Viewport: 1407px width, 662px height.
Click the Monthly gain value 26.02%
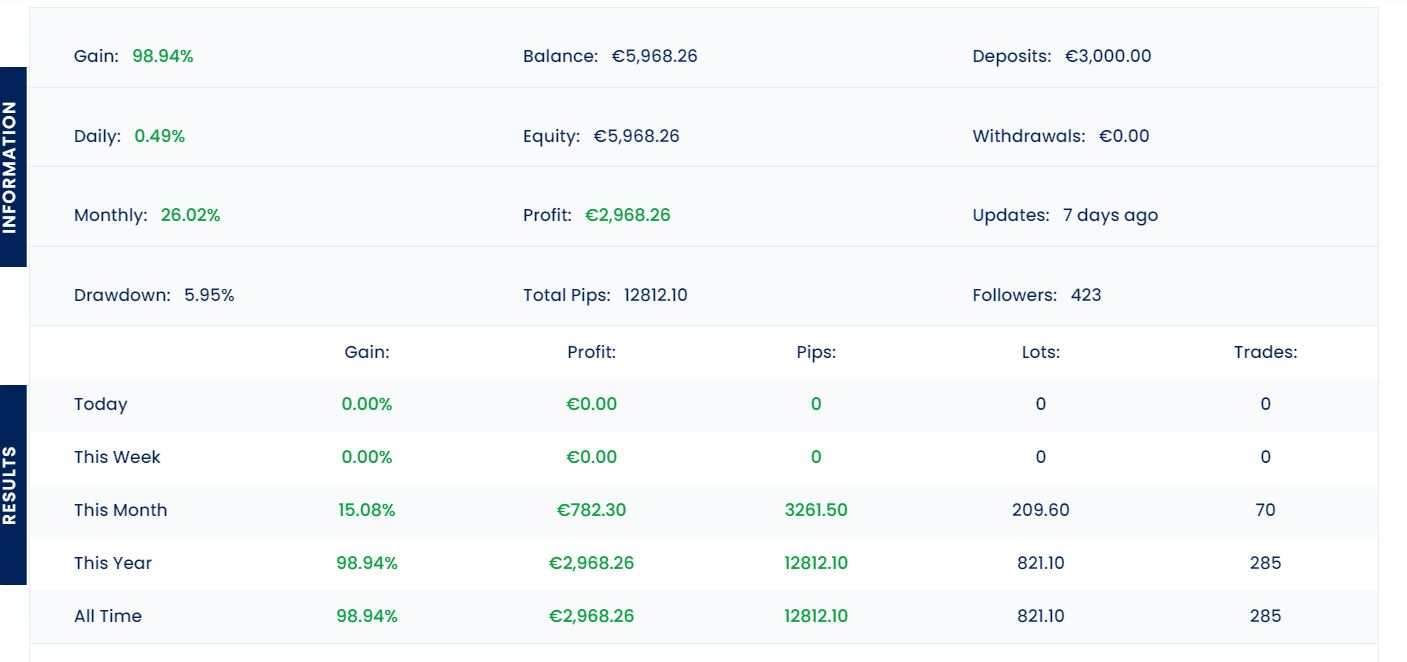pos(190,215)
